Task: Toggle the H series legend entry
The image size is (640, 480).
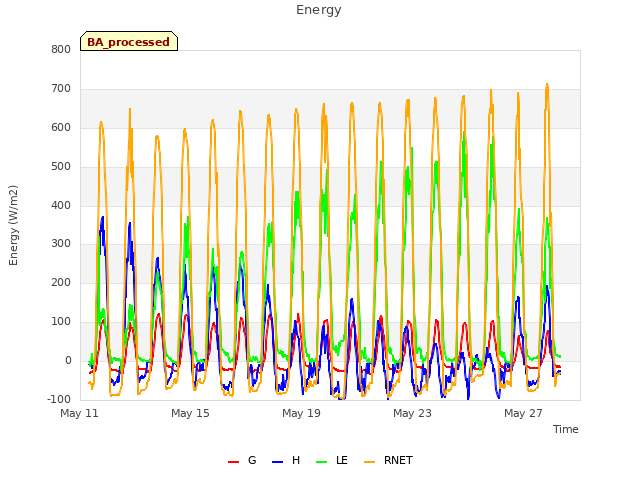Action: coord(286,460)
